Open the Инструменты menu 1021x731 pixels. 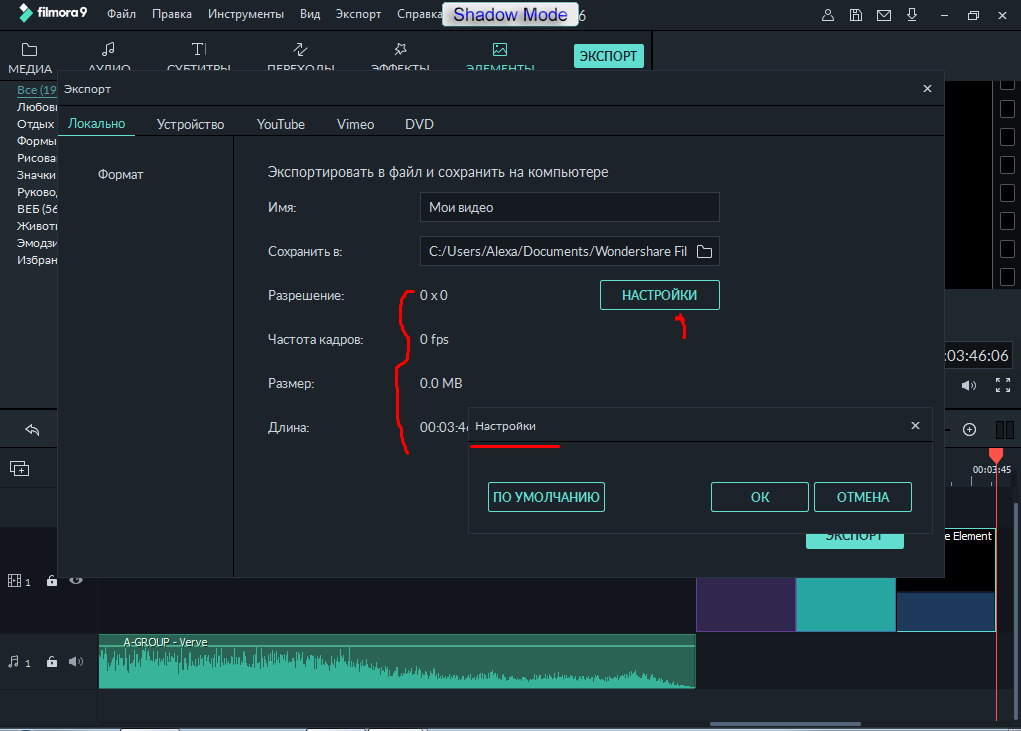(x=245, y=15)
